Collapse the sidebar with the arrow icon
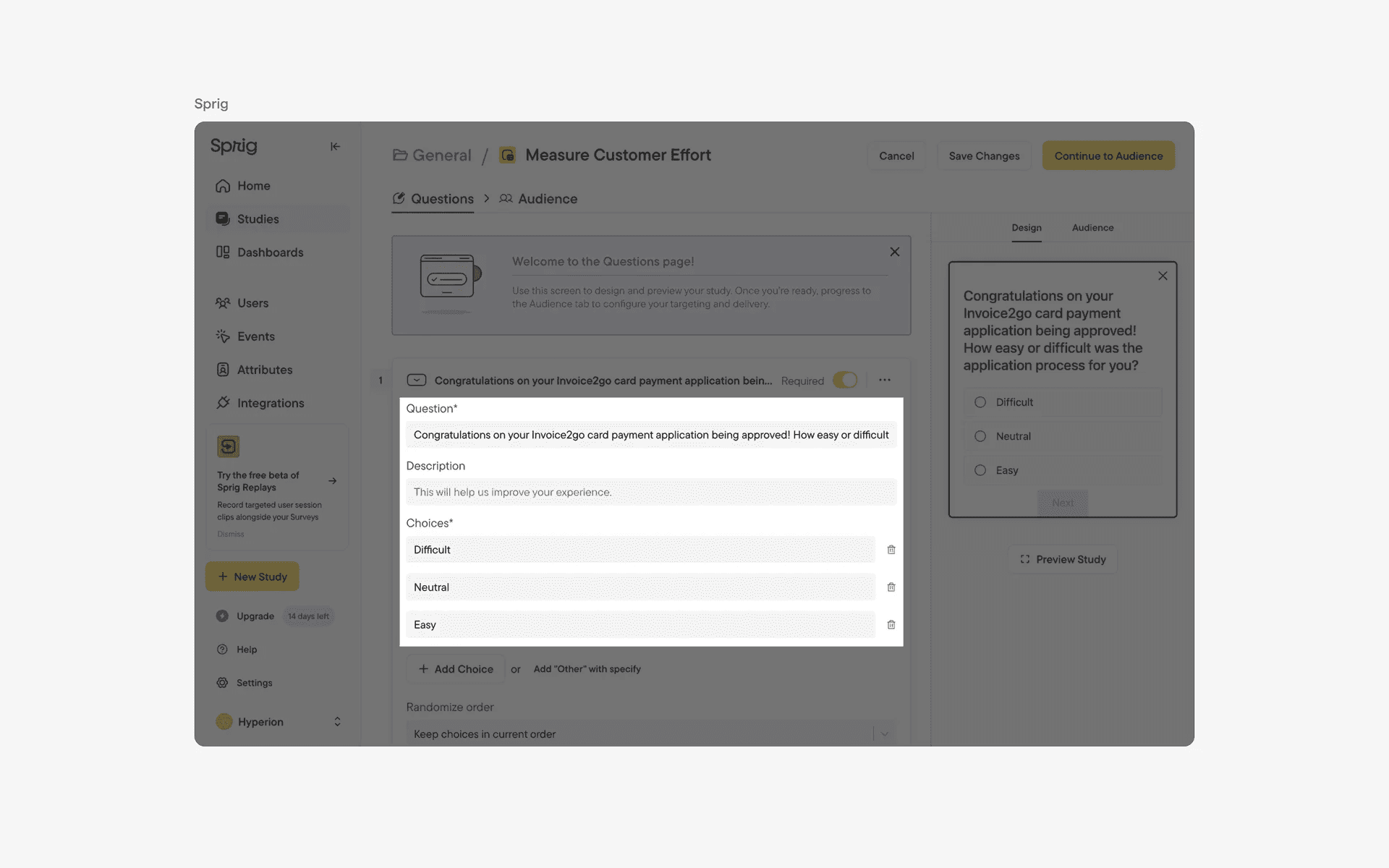The height and width of the screenshot is (868, 1389). [x=335, y=147]
